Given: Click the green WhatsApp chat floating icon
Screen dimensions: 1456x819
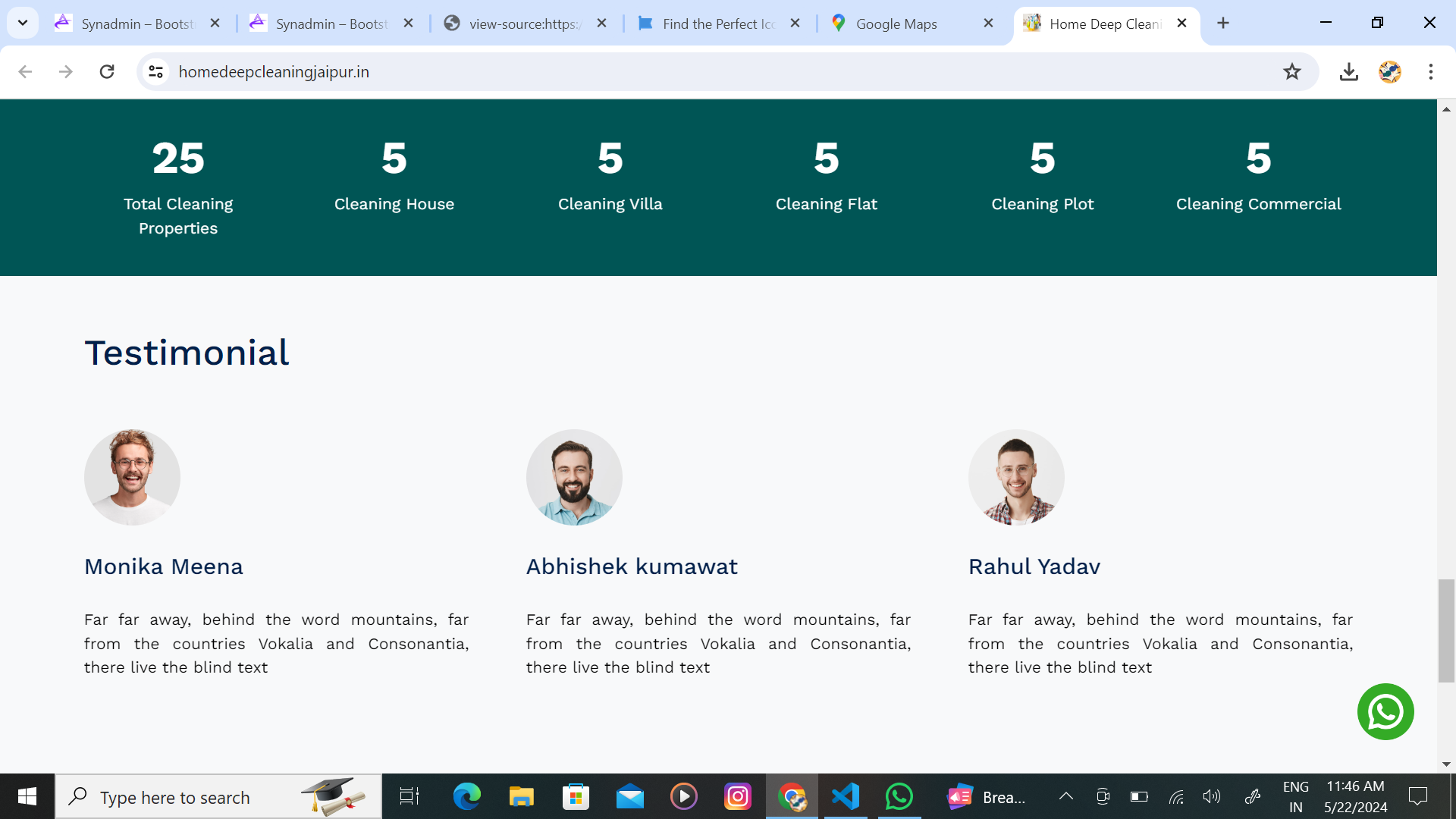Looking at the screenshot, I should click(1385, 711).
